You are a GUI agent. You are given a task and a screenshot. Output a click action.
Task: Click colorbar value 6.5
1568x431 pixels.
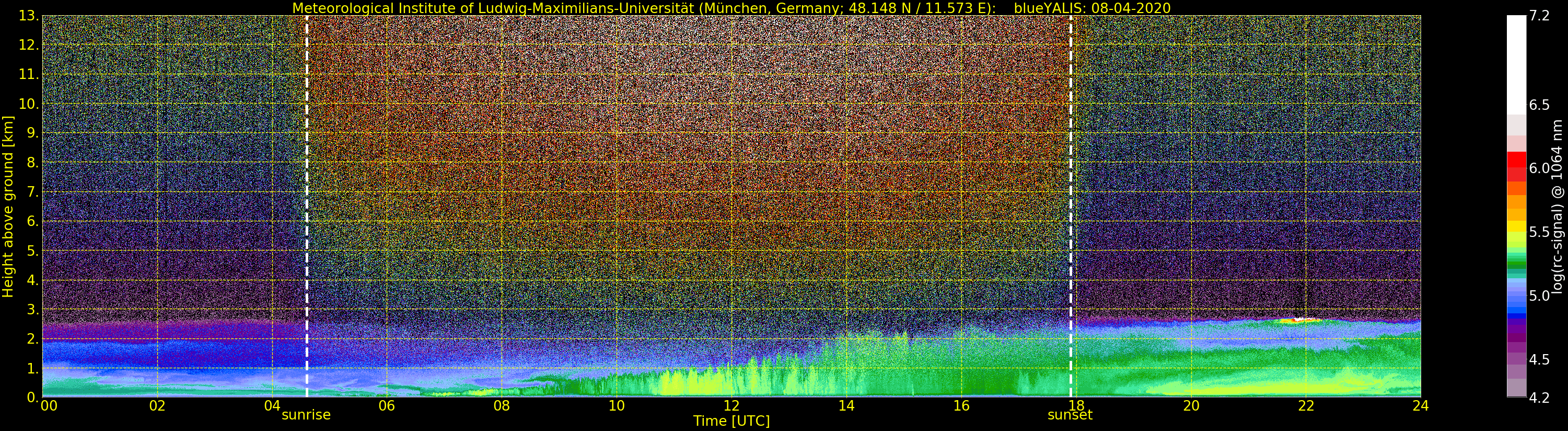pyautogui.click(x=1539, y=105)
